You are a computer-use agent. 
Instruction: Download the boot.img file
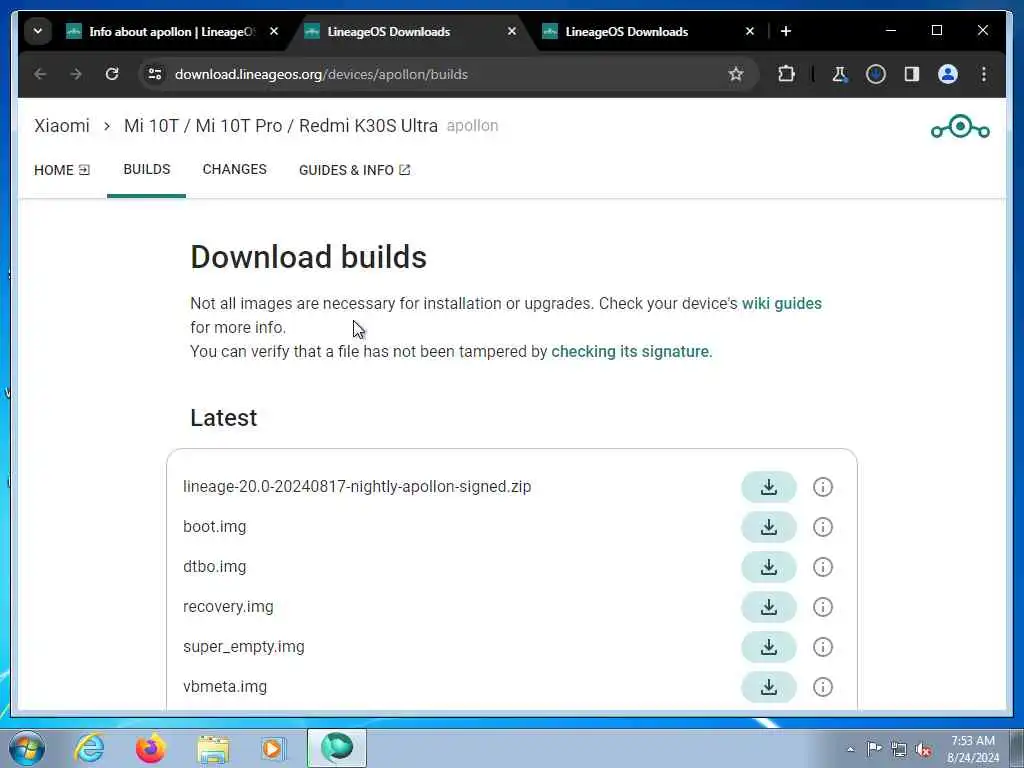tap(769, 527)
